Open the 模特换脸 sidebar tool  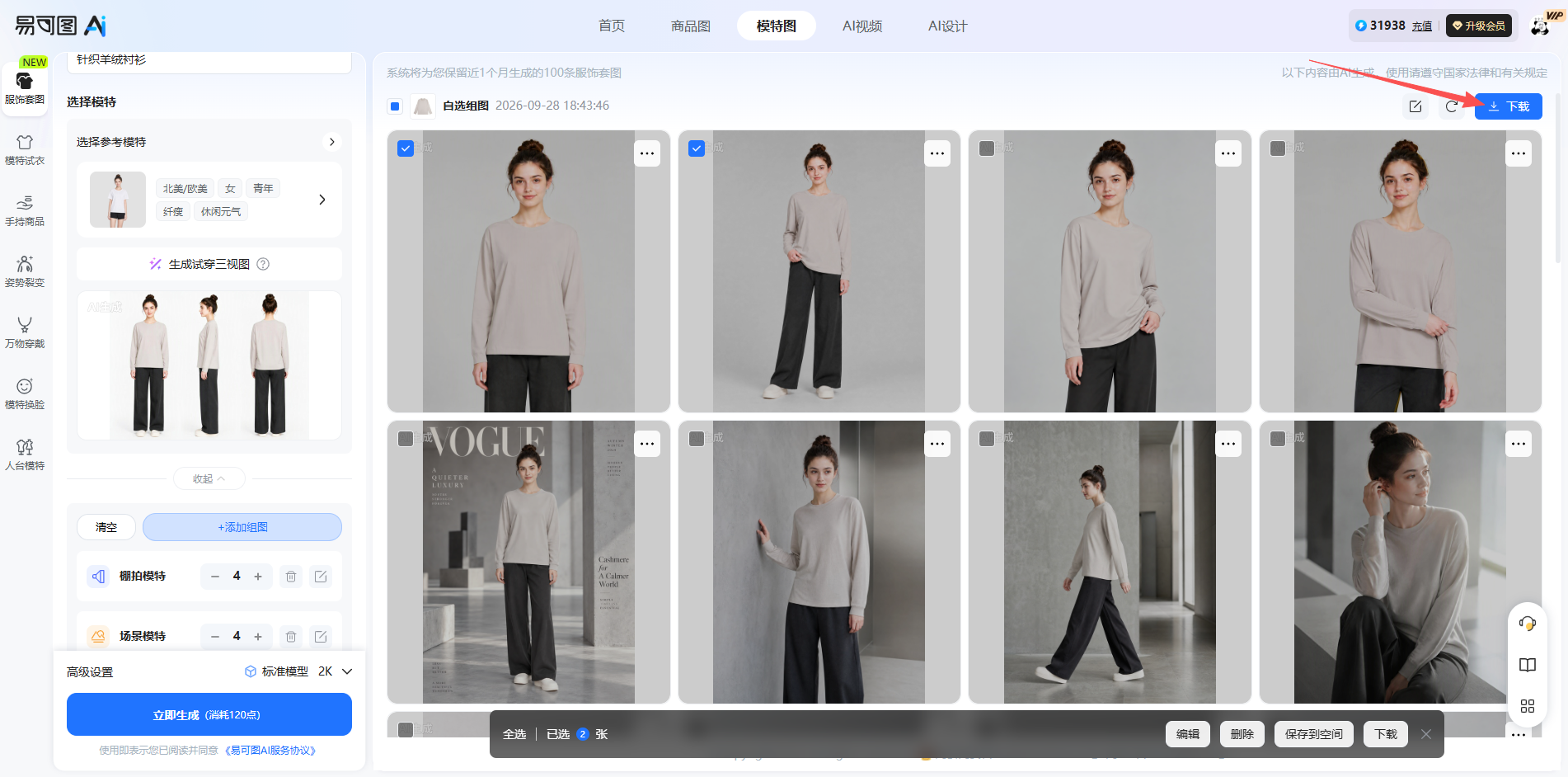pos(25,394)
